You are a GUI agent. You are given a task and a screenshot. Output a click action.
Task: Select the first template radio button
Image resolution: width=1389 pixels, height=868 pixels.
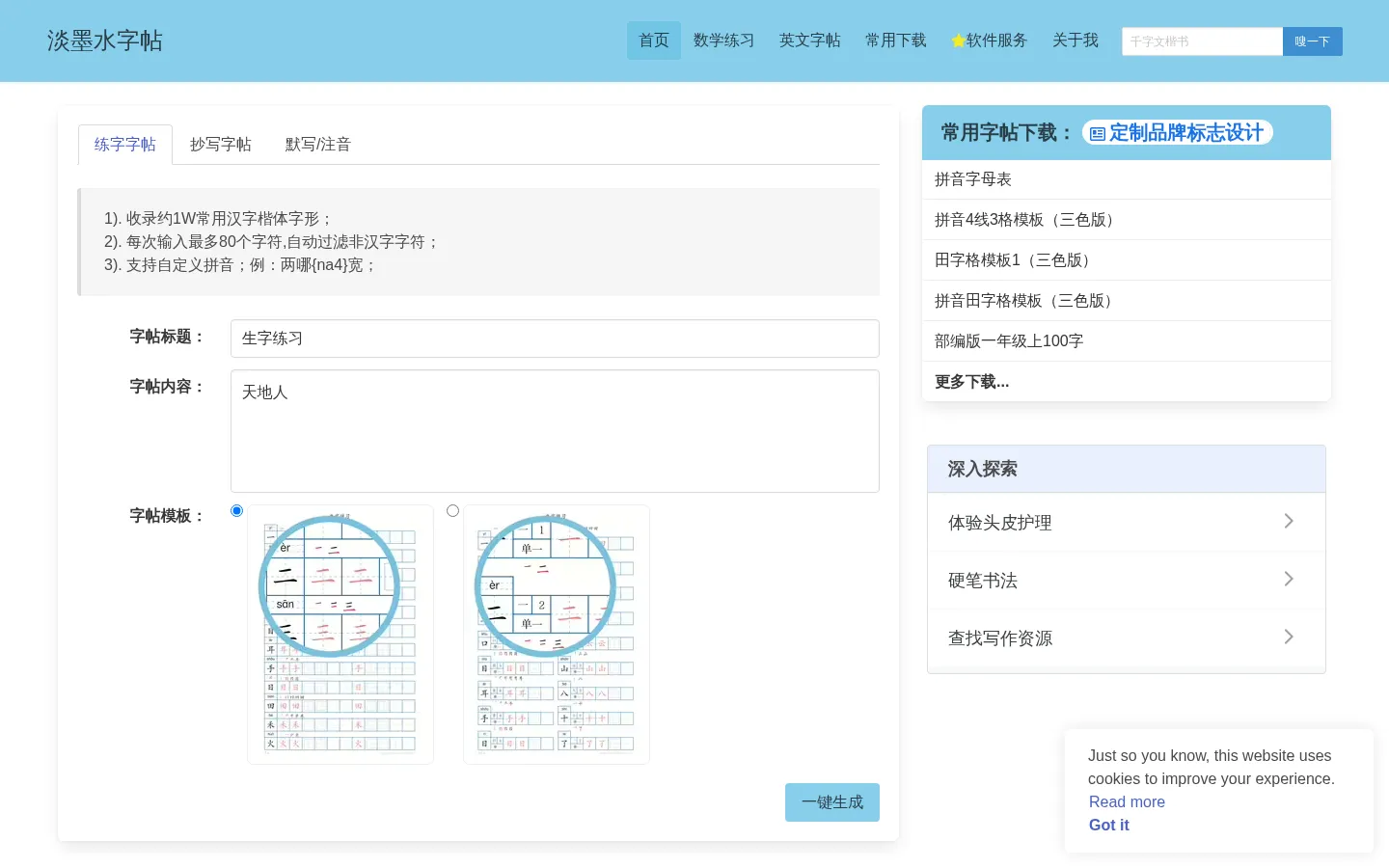point(236,510)
